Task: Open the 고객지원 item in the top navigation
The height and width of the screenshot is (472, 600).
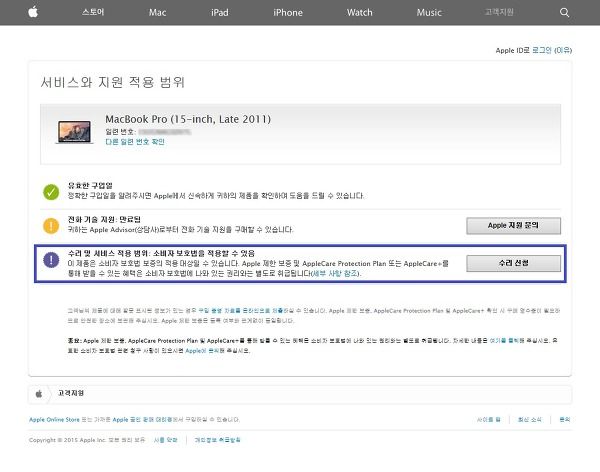Action: pyautogui.click(x=499, y=12)
